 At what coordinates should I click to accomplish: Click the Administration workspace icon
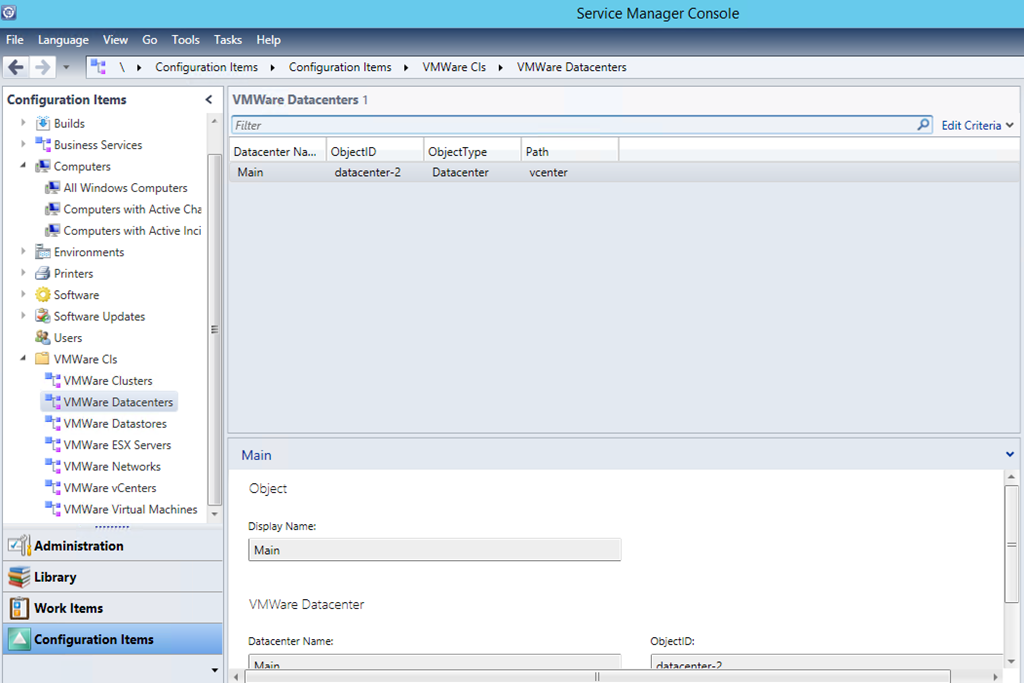(18, 546)
